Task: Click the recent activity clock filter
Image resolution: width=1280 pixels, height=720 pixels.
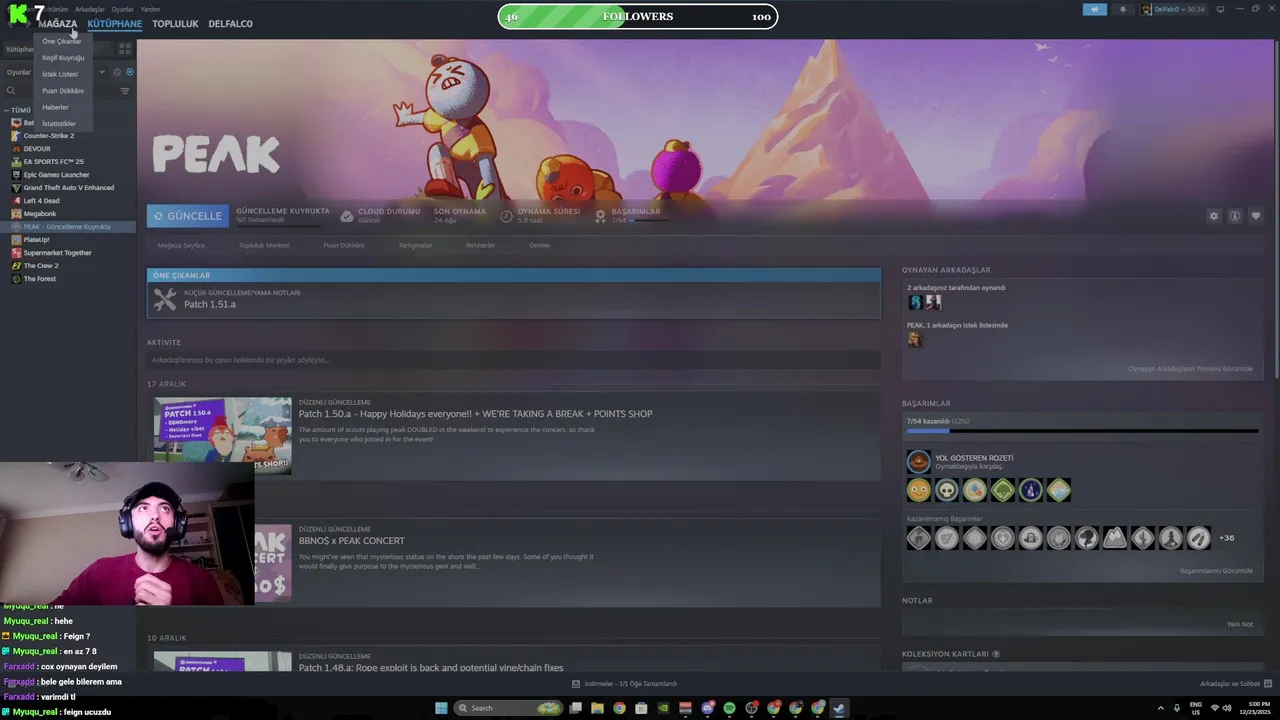Action: (116, 72)
